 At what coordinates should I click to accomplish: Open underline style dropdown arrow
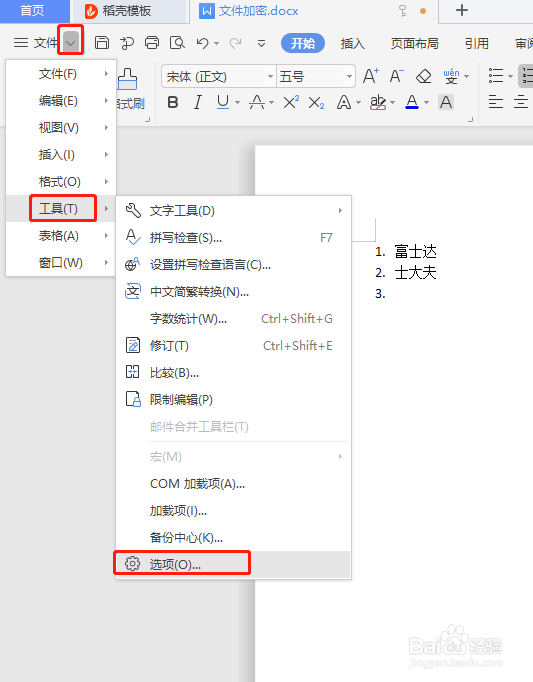(x=238, y=103)
